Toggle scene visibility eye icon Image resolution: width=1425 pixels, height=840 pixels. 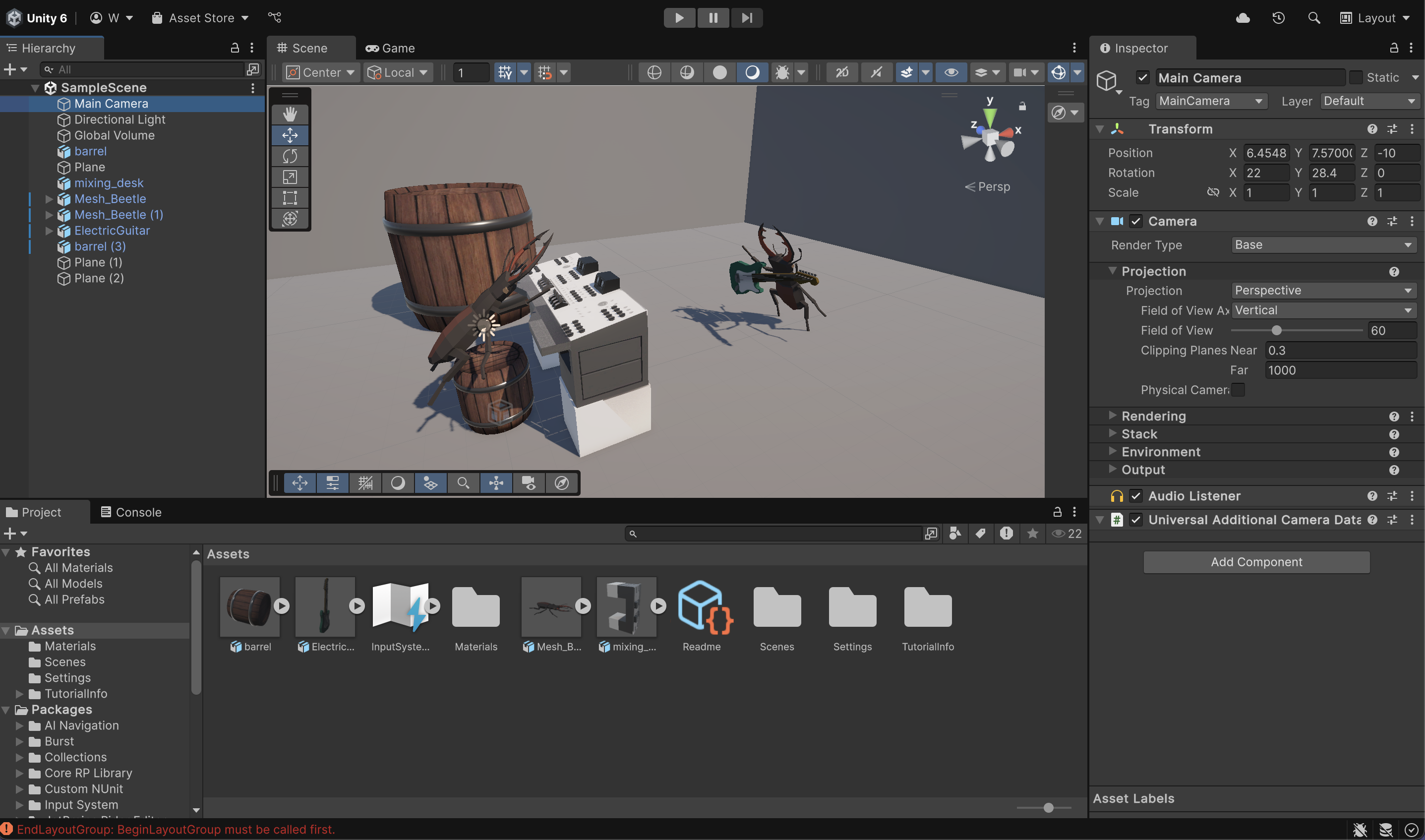point(951,72)
